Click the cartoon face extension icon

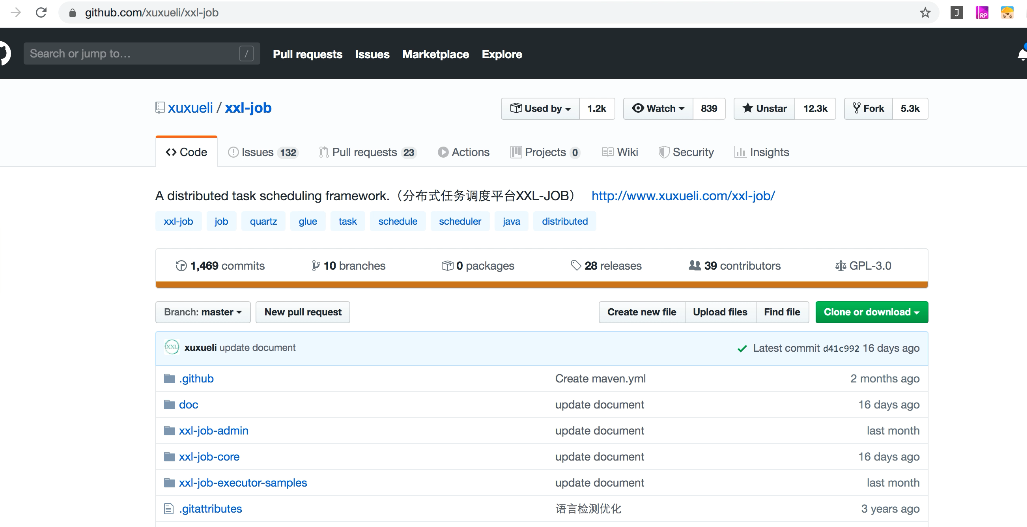tap(1007, 12)
